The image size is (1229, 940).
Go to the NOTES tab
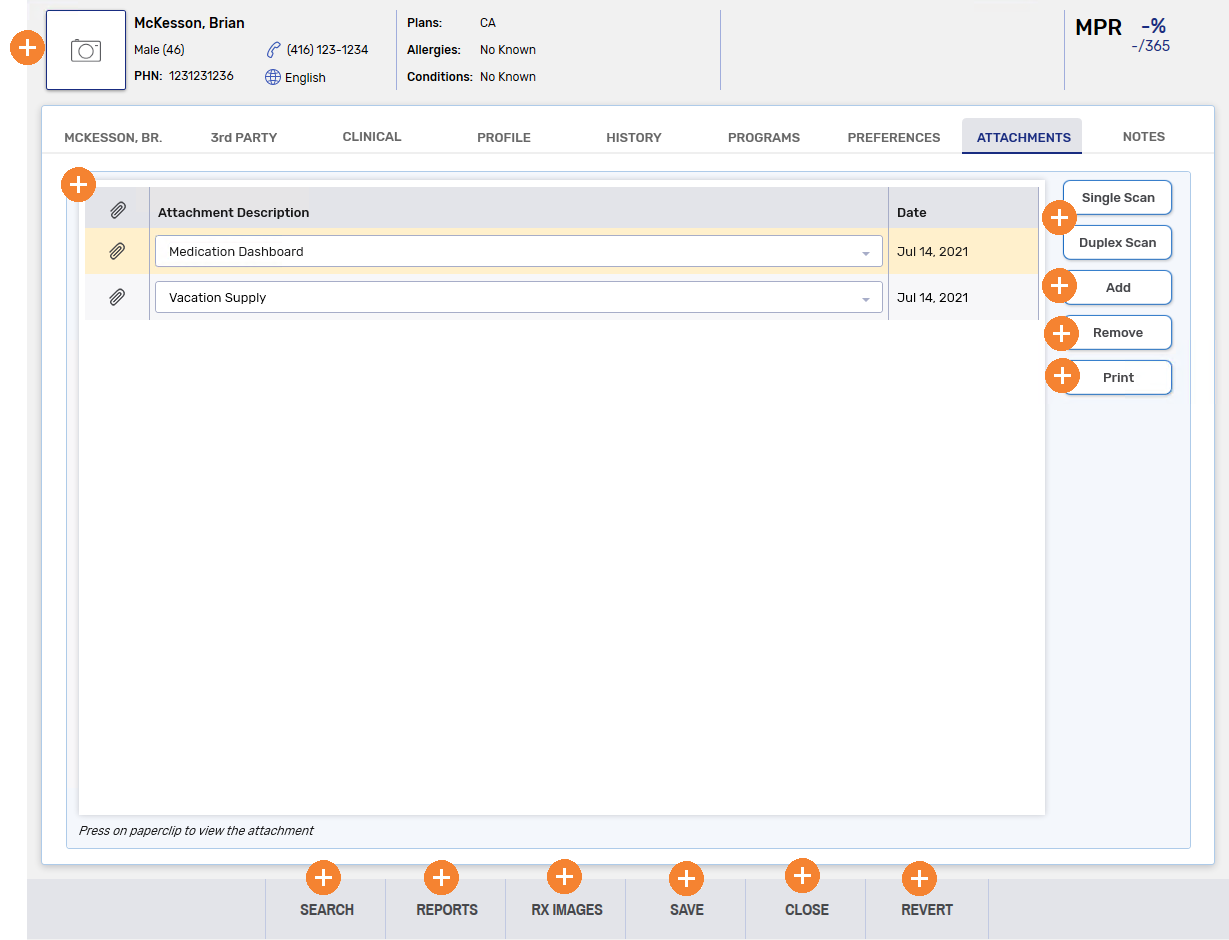[1143, 137]
